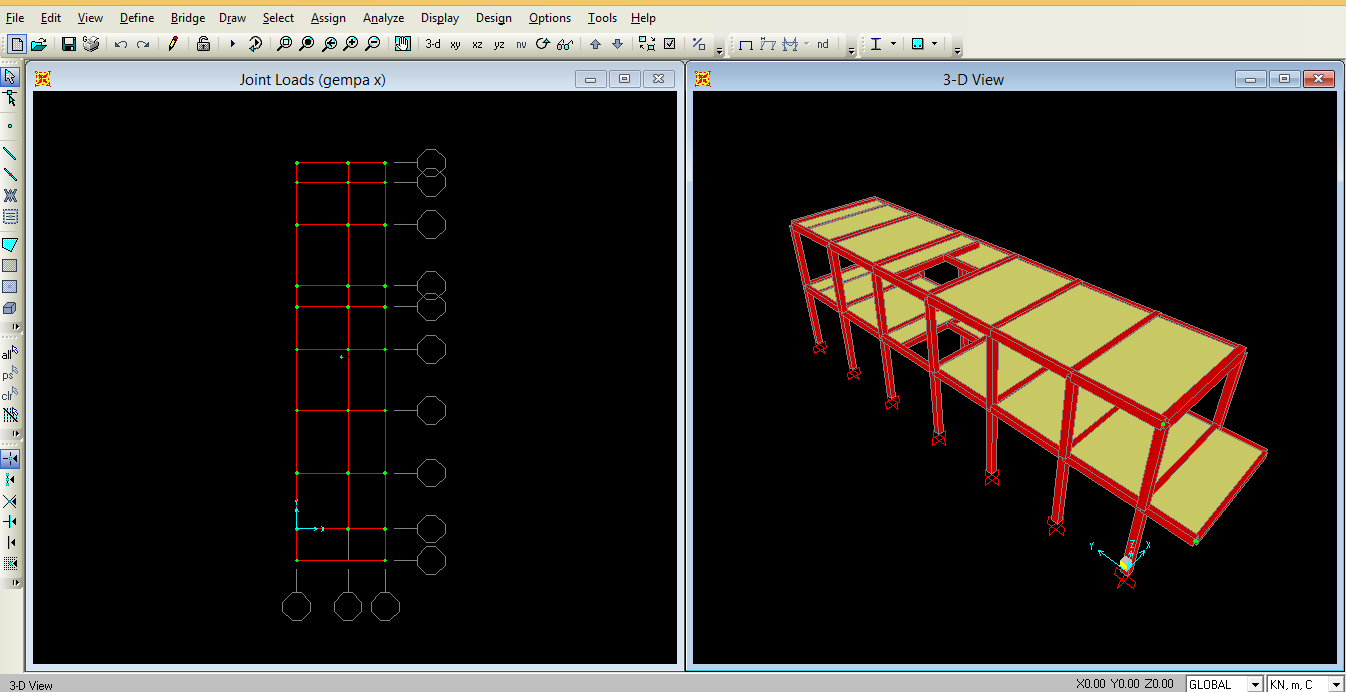This screenshot has width=1346, height=692.
Task: Select the Quick Draw Secondary Beams tool
Action: 10,216
